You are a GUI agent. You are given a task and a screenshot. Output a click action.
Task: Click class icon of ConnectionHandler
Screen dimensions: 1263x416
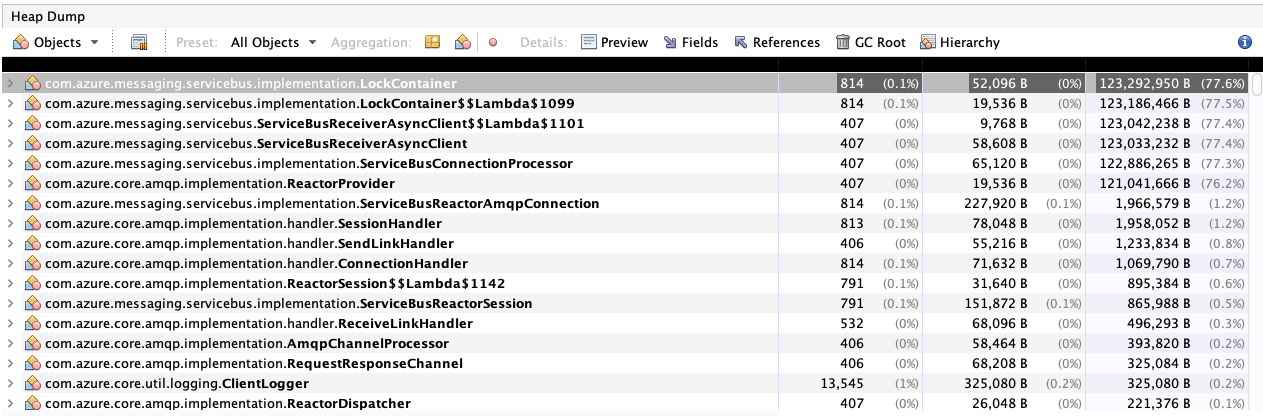(x=32, y=264)
